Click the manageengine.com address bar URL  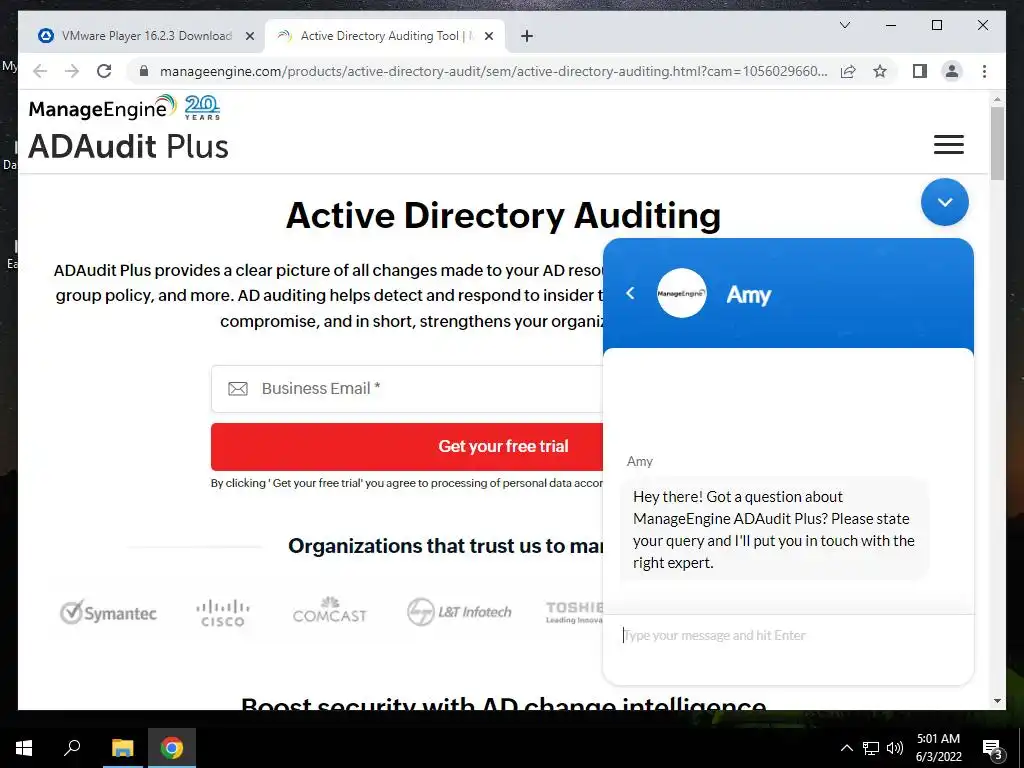tap(493, 71)
